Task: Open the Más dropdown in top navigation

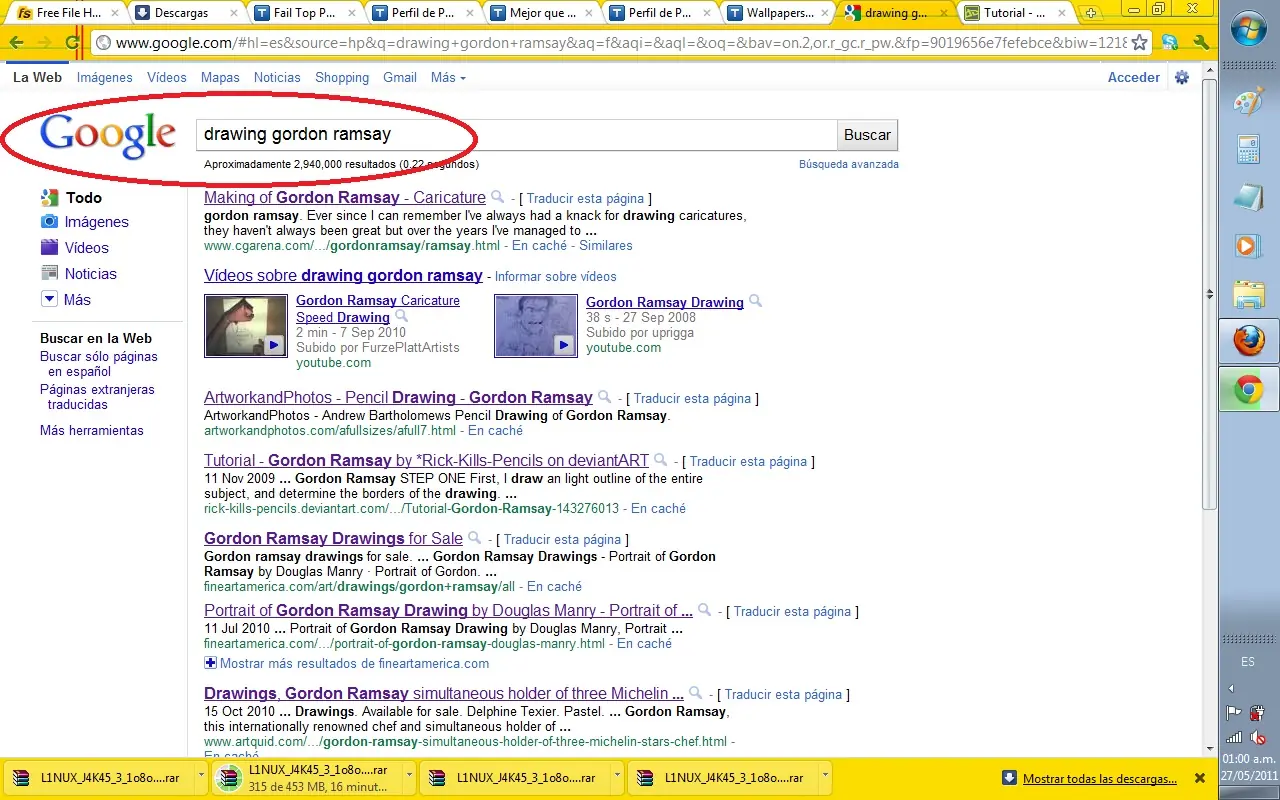Action: click(448, 77)
